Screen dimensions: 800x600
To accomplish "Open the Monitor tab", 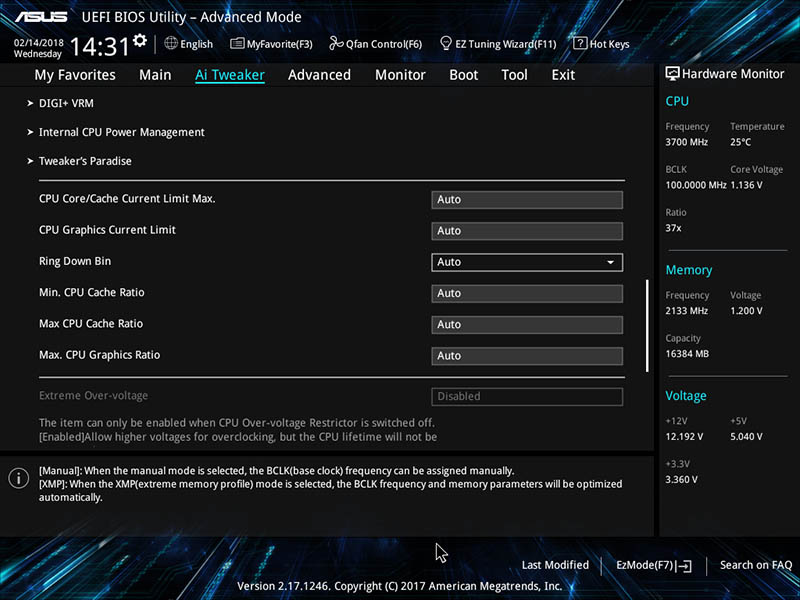I will tap(400, 75).
